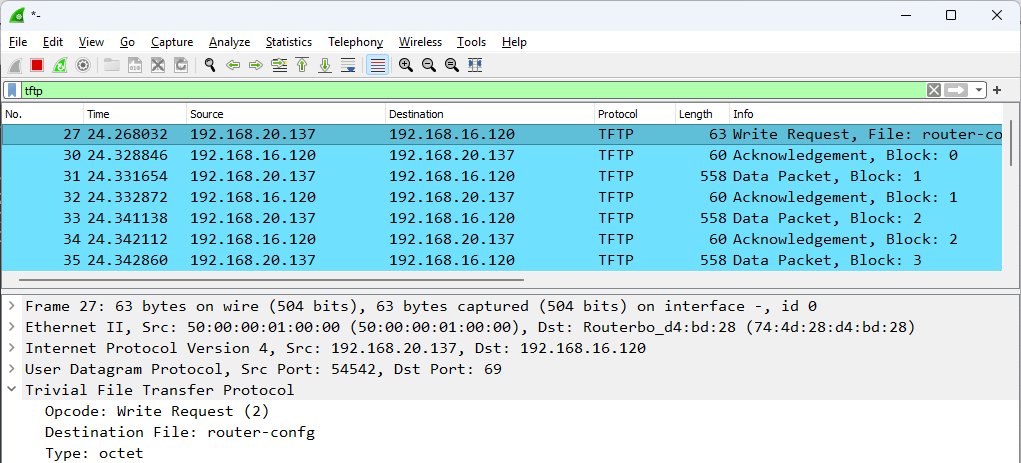The height and width of the screenshot is (463, 1021).
Task: Open capture options gear icon
Action: click(x=83, y=65)
